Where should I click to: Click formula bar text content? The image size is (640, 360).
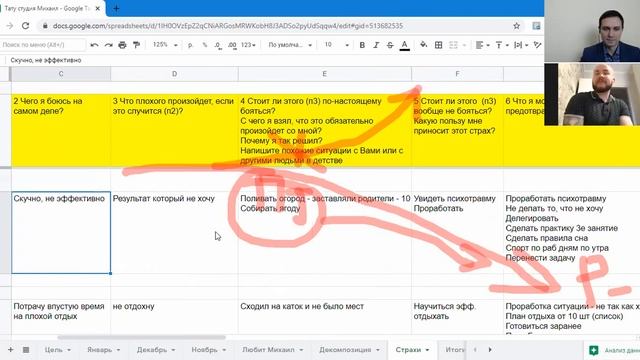46,60
